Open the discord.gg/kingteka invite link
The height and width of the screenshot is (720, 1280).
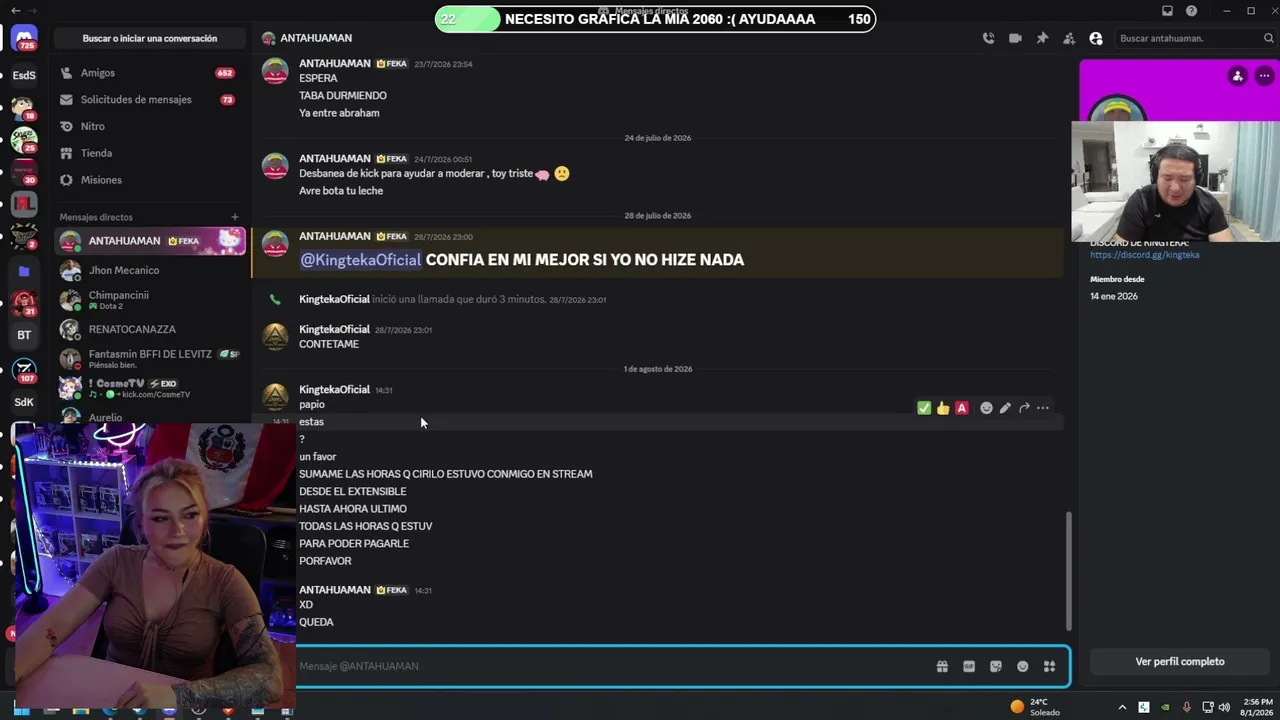click(1144, 255)
